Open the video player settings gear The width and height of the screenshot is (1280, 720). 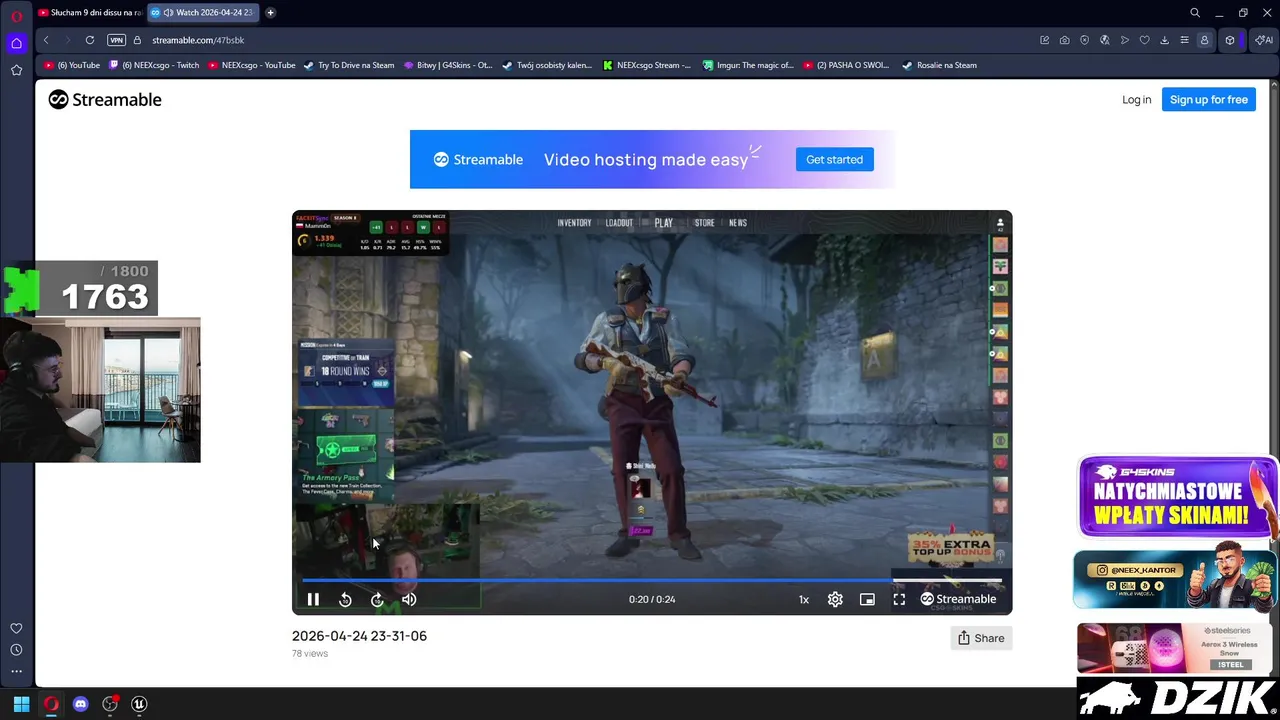click(835, 599)
